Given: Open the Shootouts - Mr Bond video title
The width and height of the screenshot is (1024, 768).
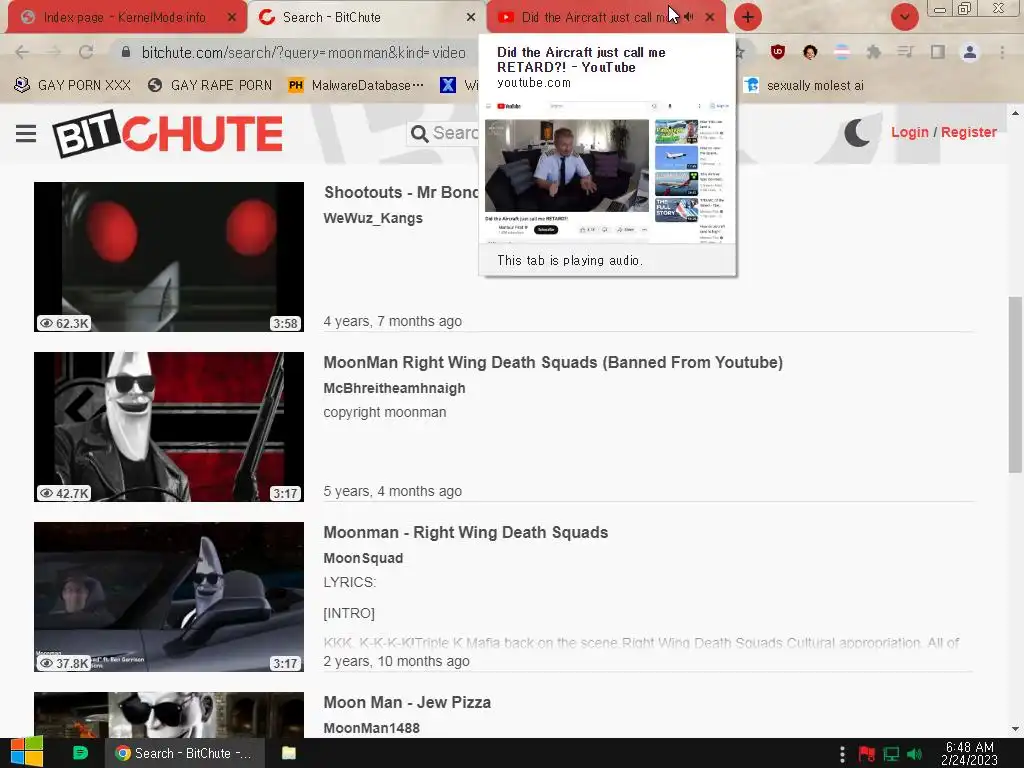Looking at the screenshot, I should tap(401, 193).
